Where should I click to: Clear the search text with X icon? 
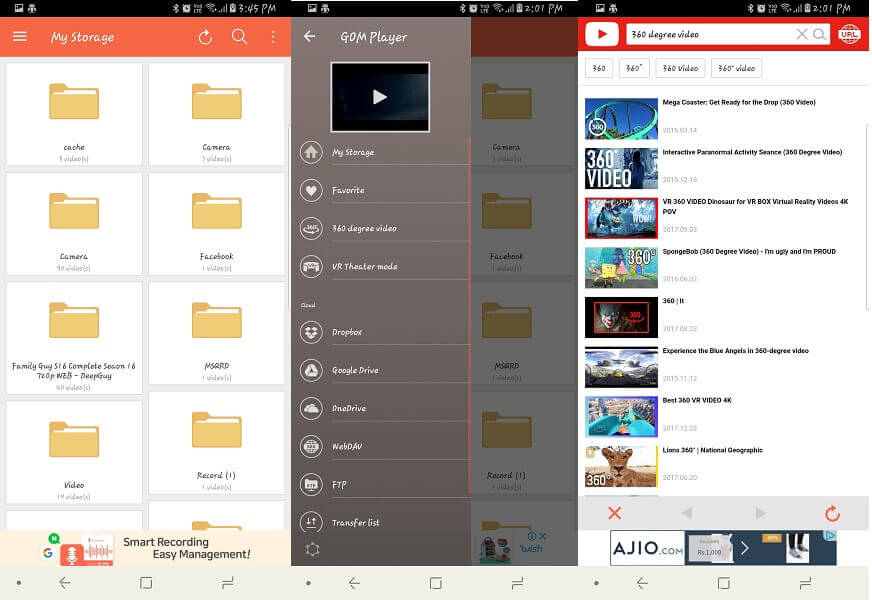click(801, 34)
